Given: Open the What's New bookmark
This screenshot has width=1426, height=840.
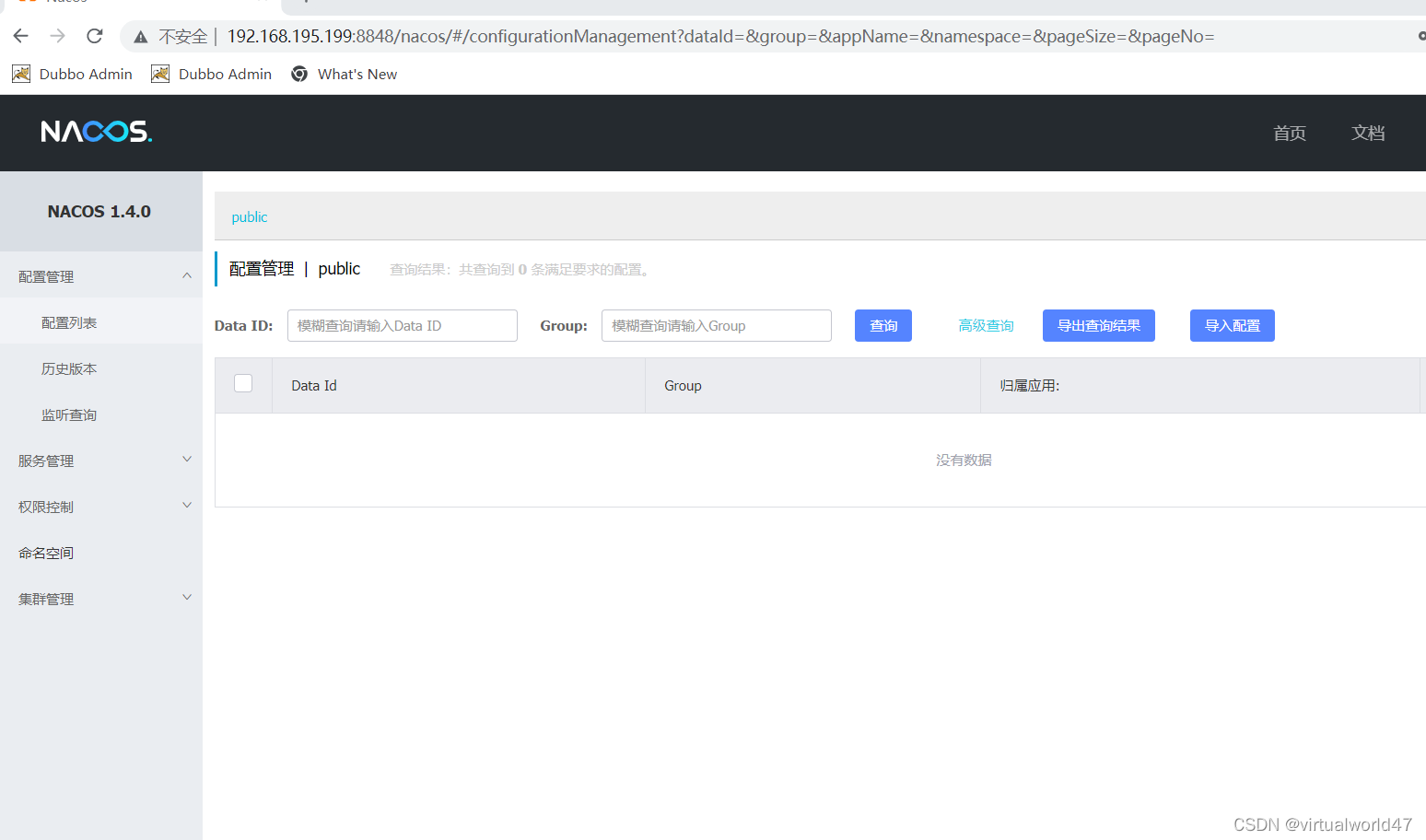Looking at the screenshot, I should pos(344,74).
